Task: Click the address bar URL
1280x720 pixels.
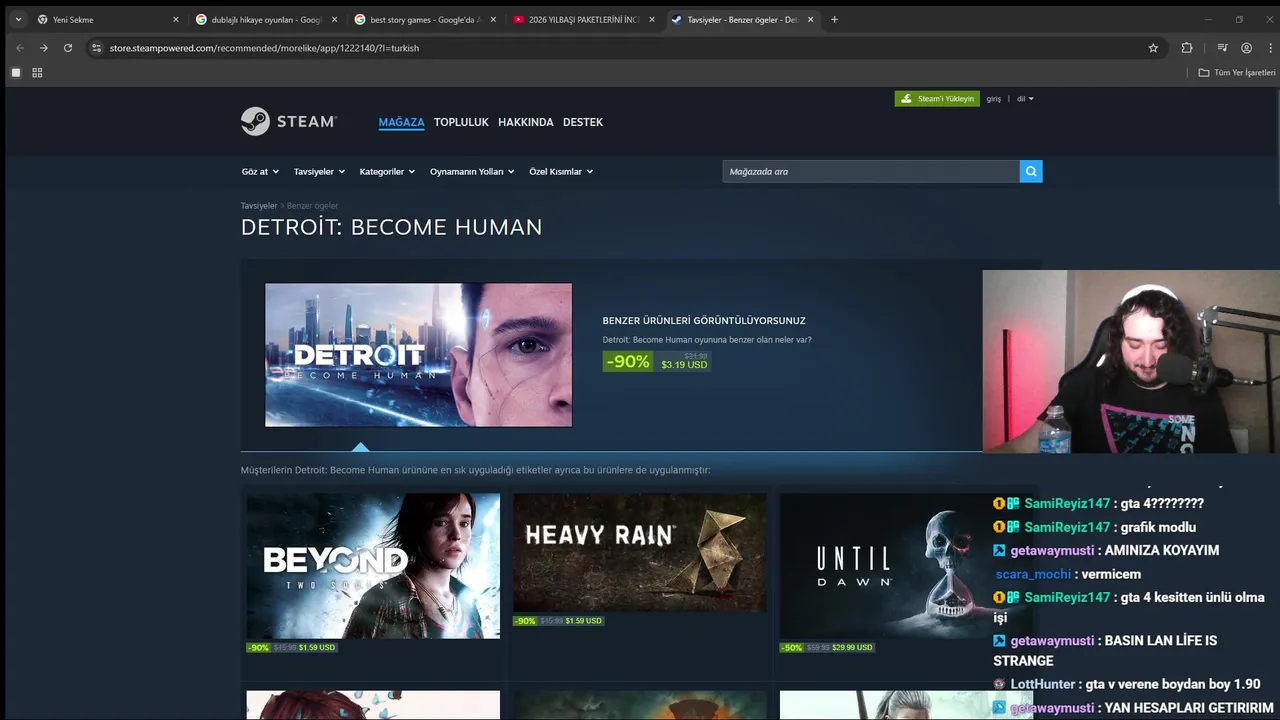Action: pos(264,48)
